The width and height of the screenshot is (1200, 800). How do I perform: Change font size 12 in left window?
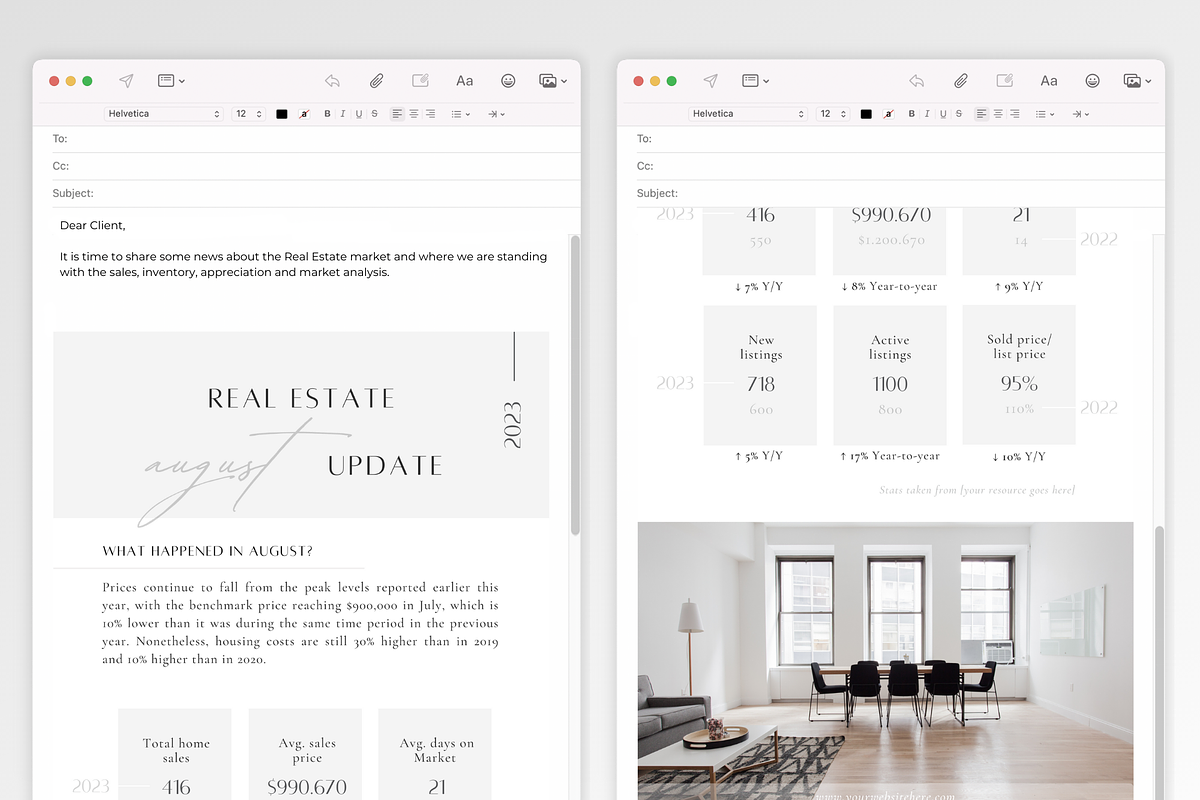click(249, 114)
